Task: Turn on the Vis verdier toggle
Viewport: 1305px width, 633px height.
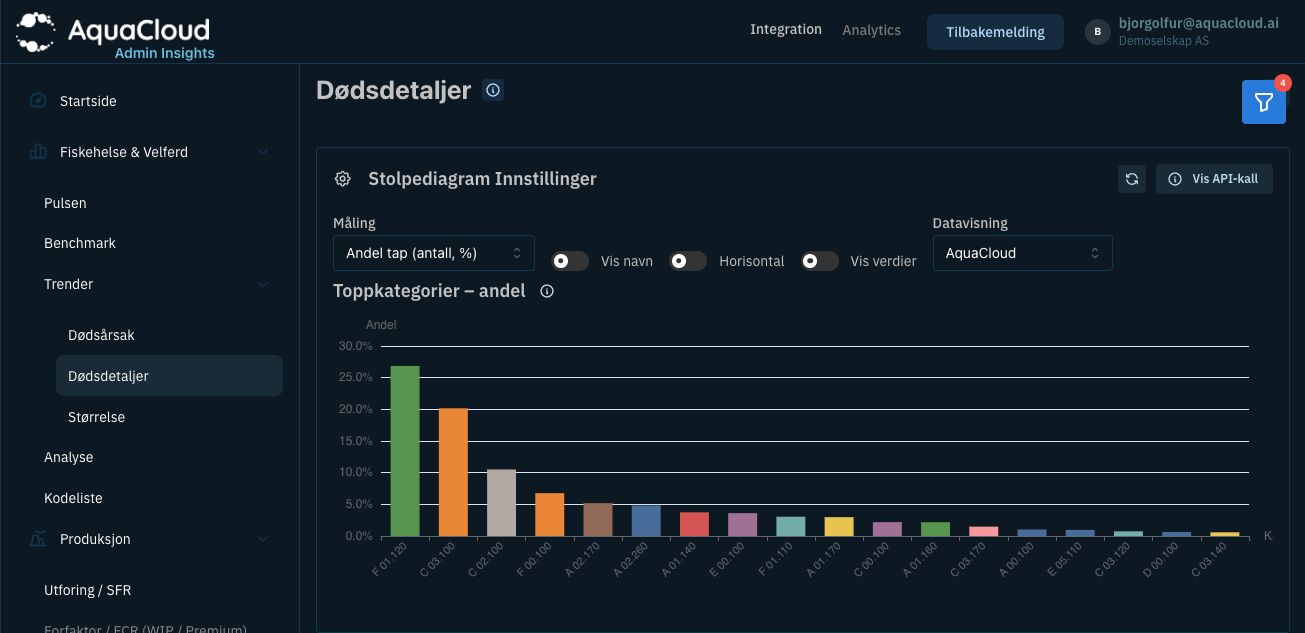Action: pyautogui.click(x=820, y=261)
